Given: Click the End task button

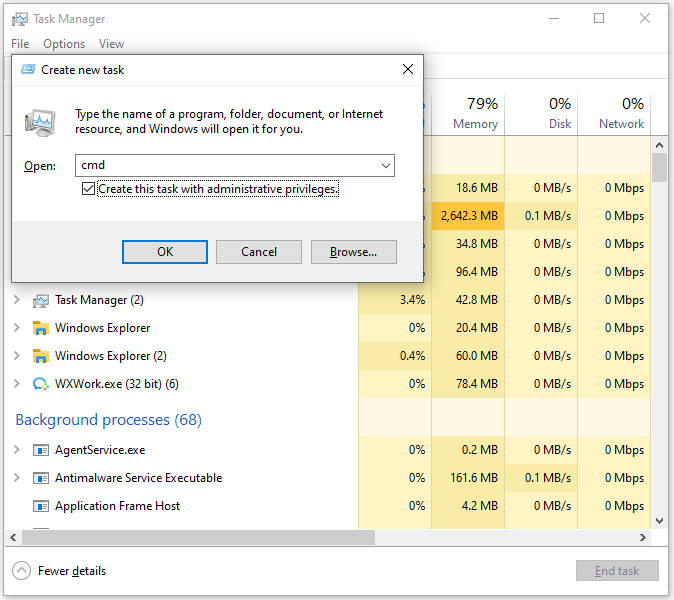Looking at the screenshot, I should pyautogui.click(x=617, y=571).
